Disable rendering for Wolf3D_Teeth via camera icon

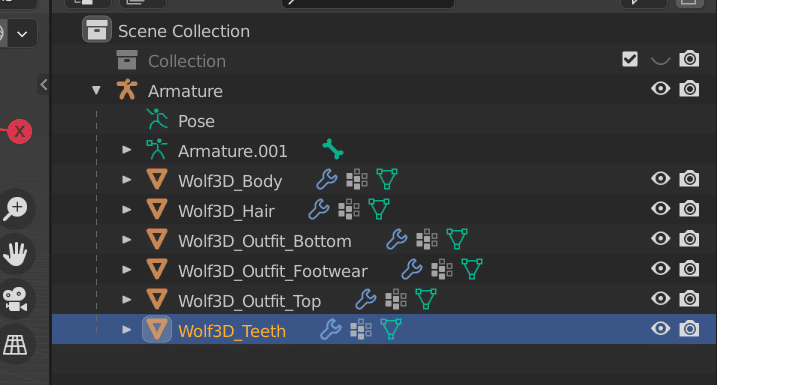689,329
